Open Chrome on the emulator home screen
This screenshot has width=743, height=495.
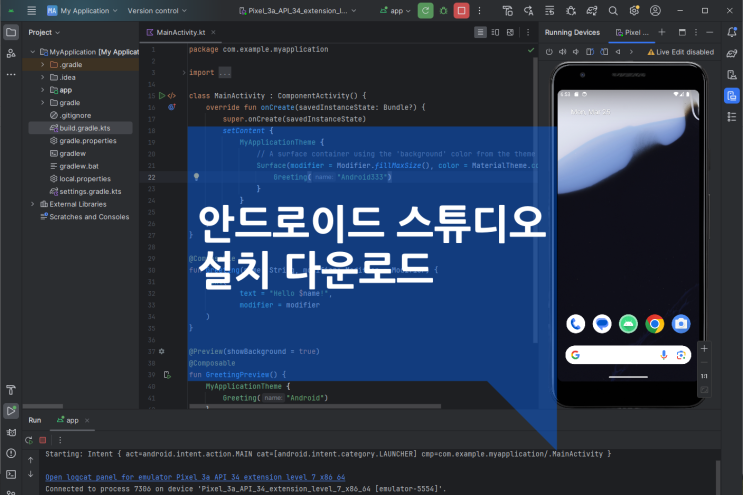[x=654, y=324]
